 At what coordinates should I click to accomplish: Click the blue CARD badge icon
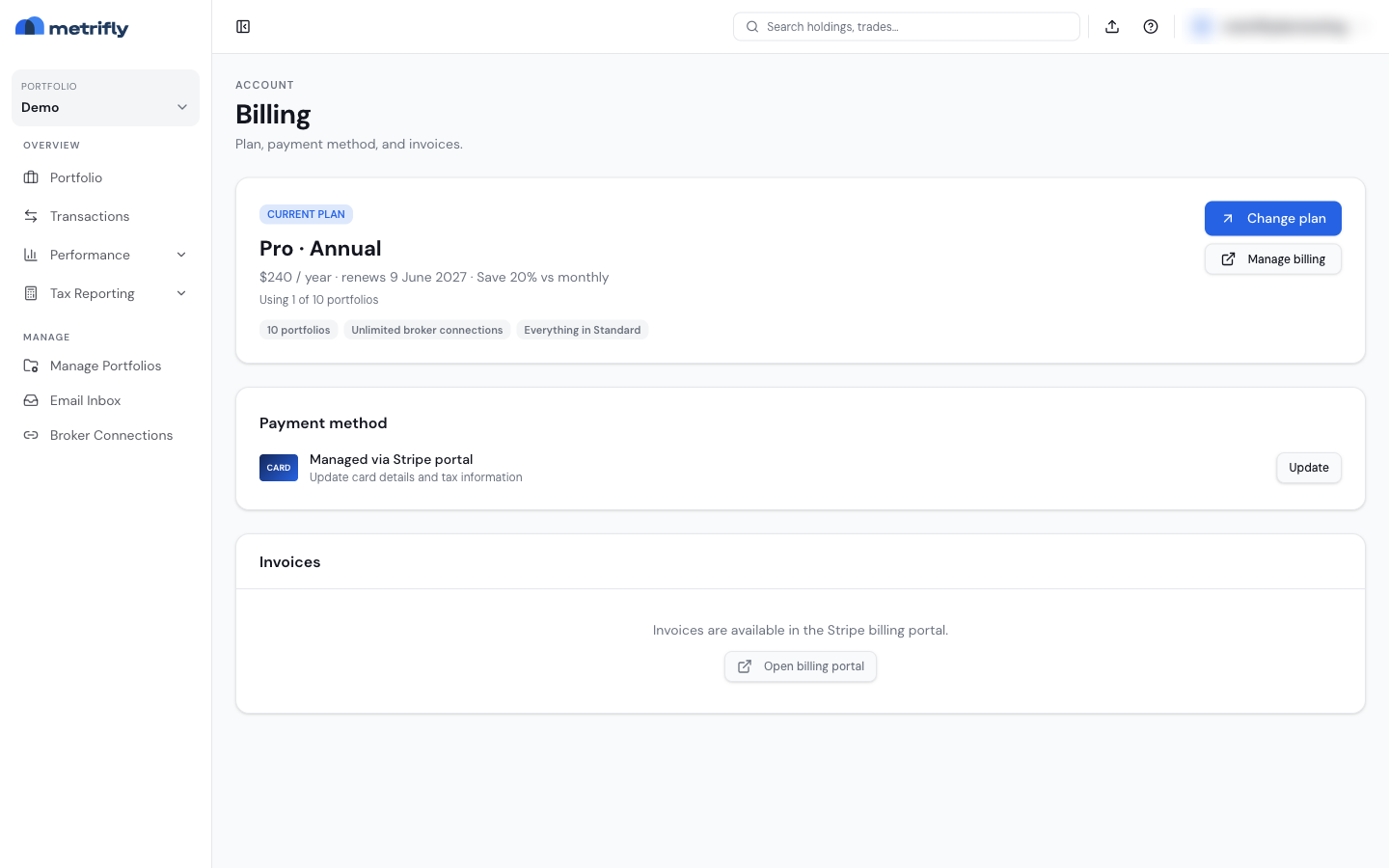click(x=279, y=468)
